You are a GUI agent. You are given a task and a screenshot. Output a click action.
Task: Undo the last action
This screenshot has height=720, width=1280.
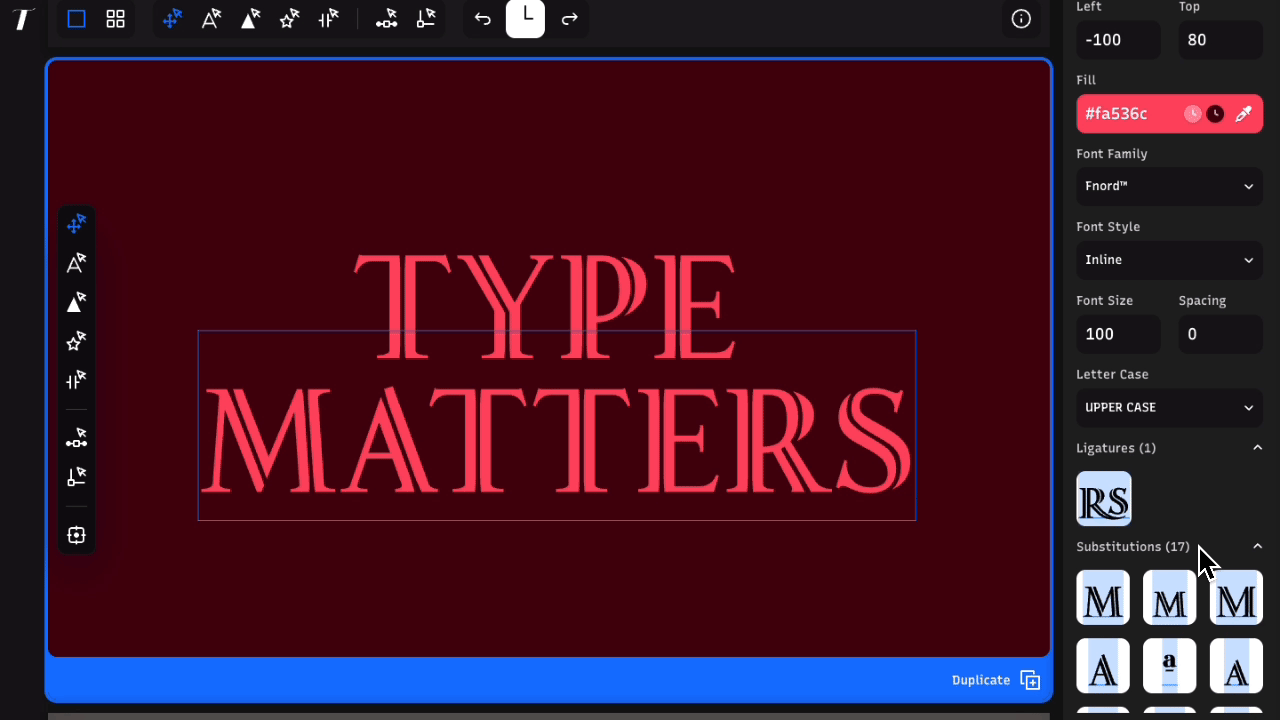(483, 19)
